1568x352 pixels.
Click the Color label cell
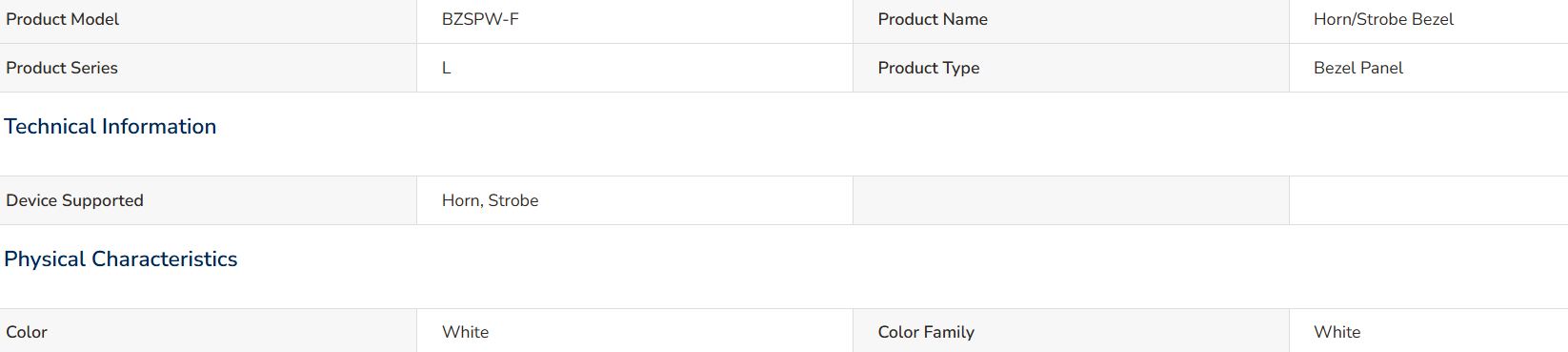[208, 331]
